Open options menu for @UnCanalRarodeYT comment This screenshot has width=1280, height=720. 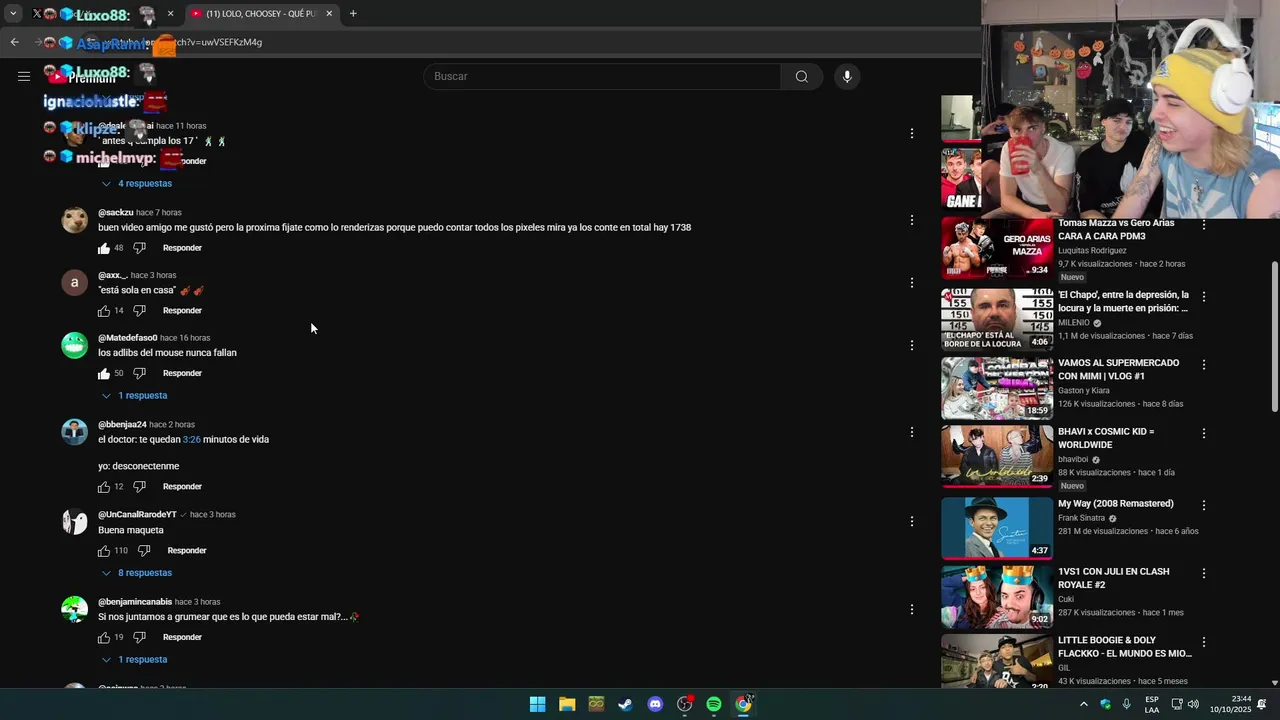[911, 521]
